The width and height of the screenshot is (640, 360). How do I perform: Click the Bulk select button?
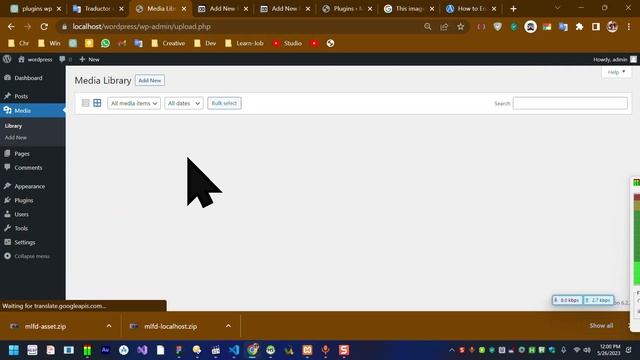click(224, 103)
